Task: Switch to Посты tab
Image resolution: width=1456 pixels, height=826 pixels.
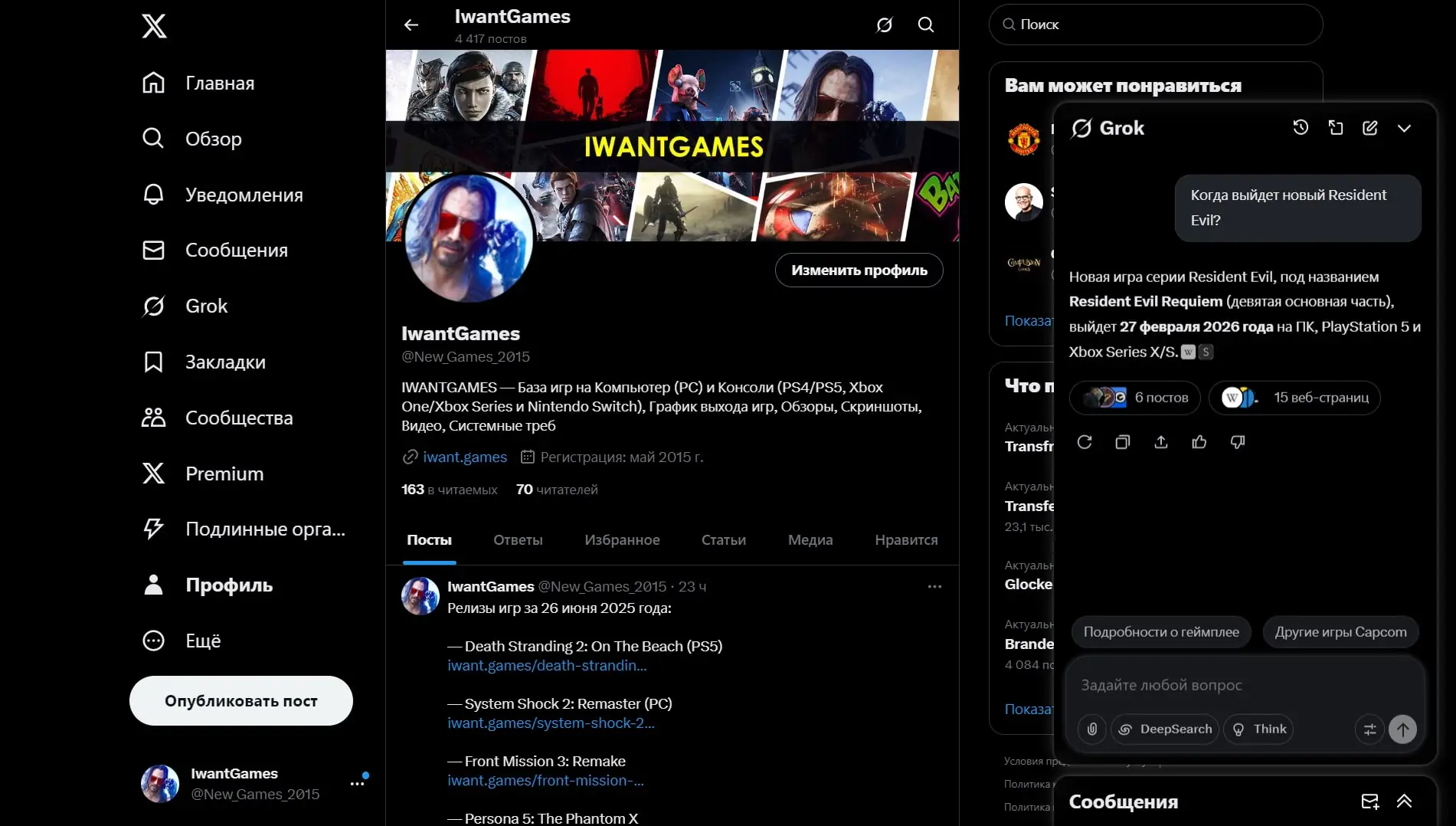Action: 429,540
